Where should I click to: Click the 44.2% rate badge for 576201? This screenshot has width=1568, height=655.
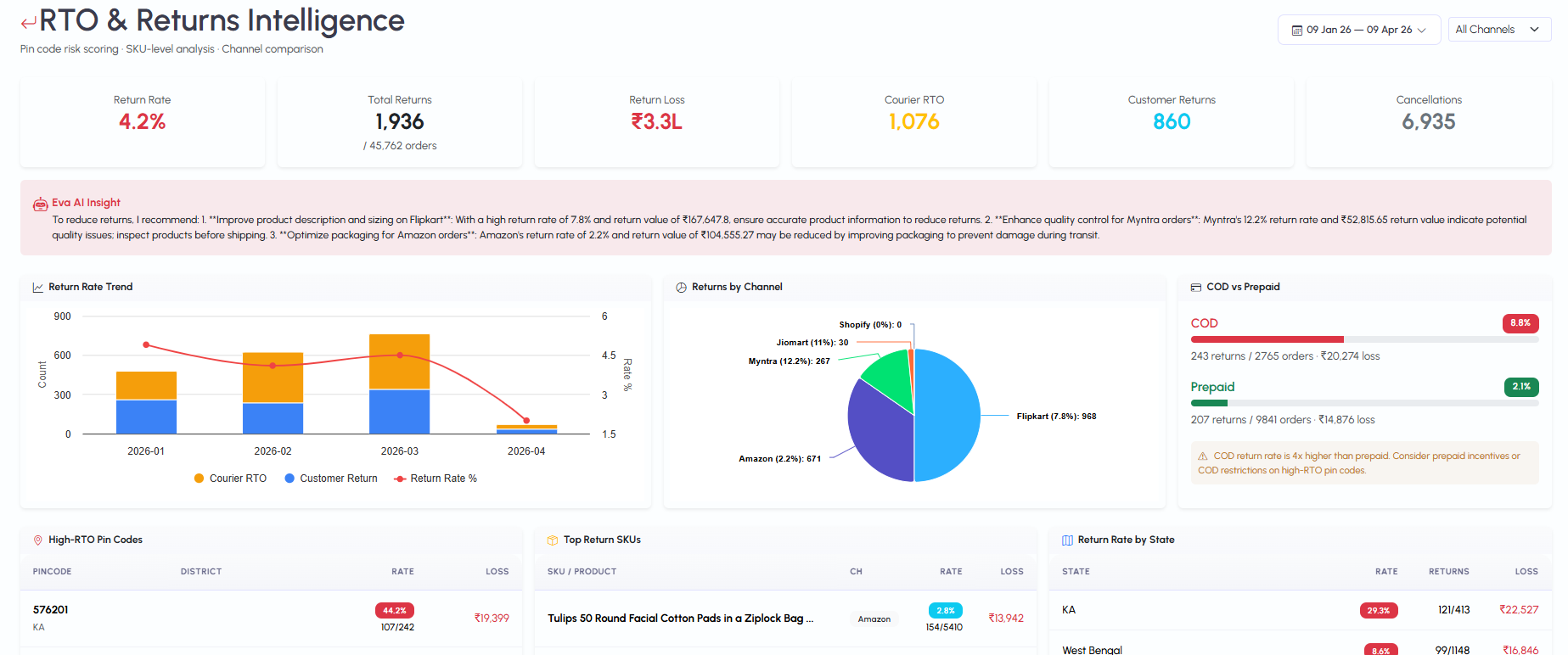click(x=394, y=611)
